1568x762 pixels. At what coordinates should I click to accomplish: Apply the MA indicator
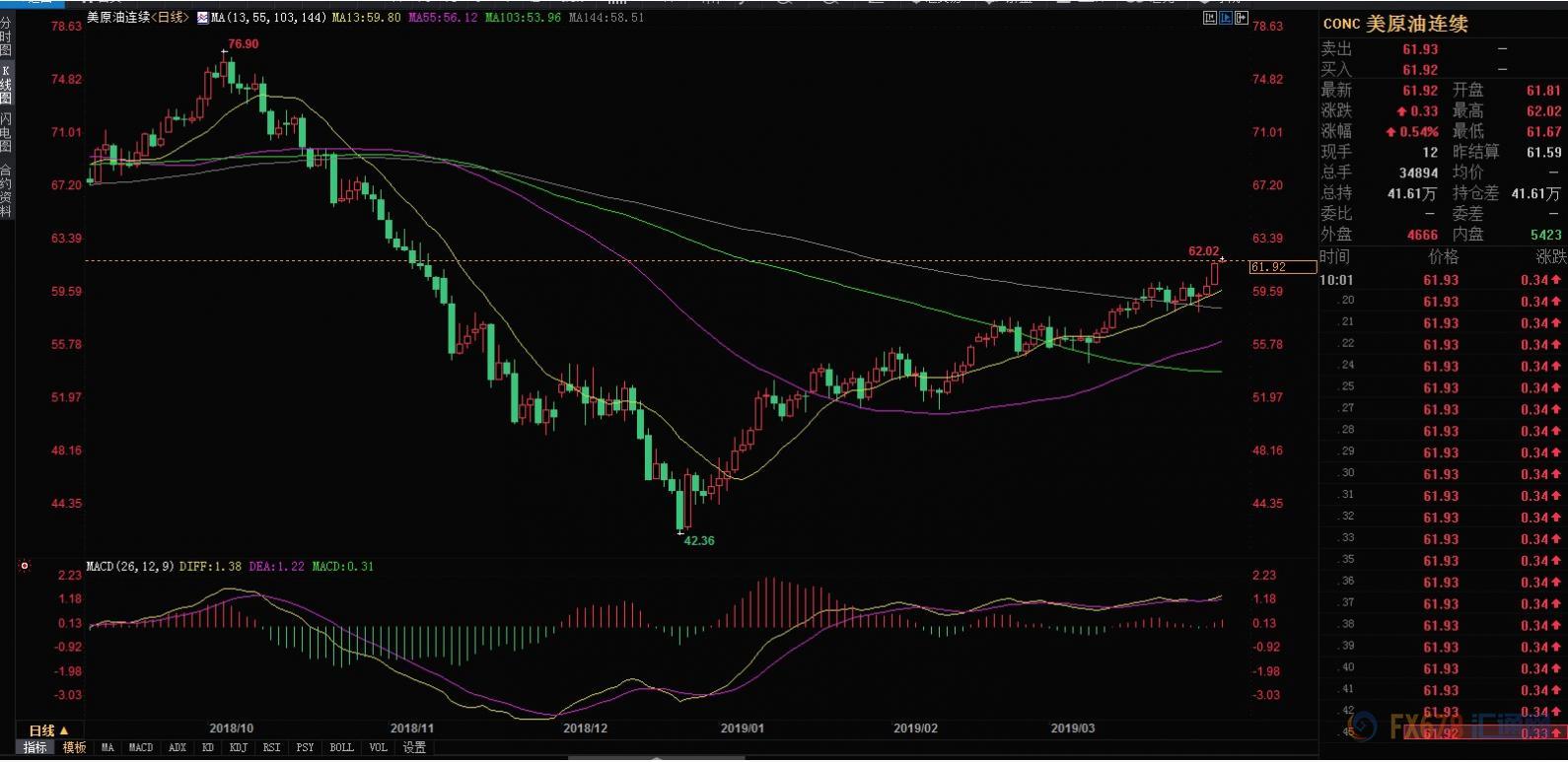click(x=107, y=748)
